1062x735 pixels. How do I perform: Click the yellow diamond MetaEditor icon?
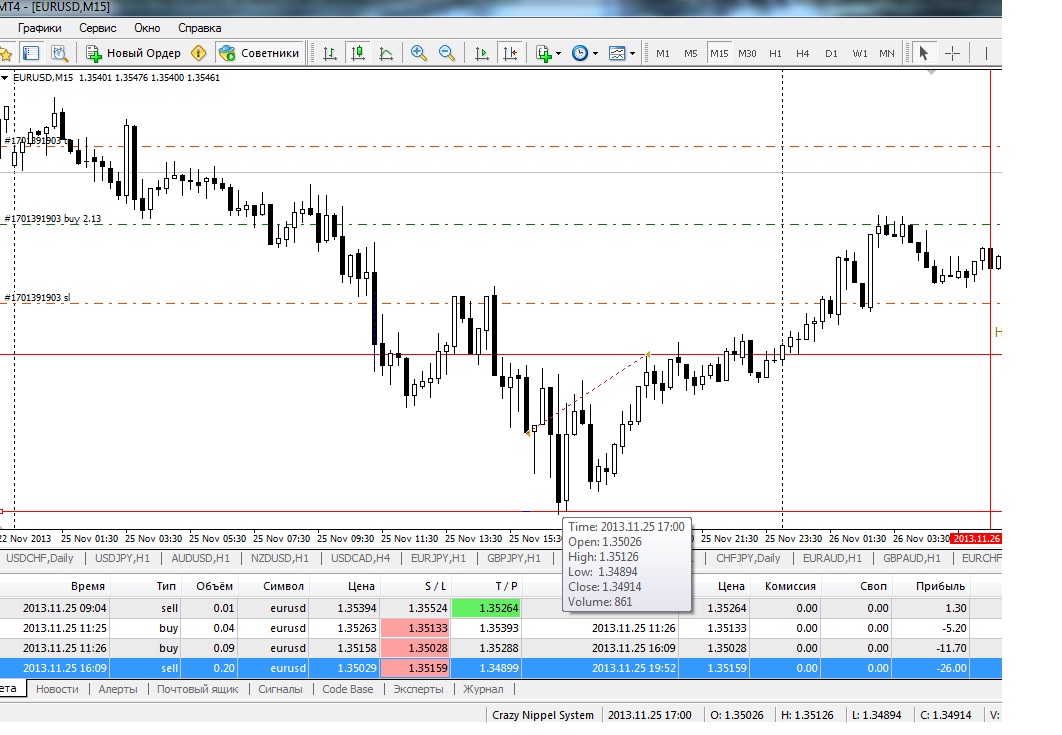point(198,53)
